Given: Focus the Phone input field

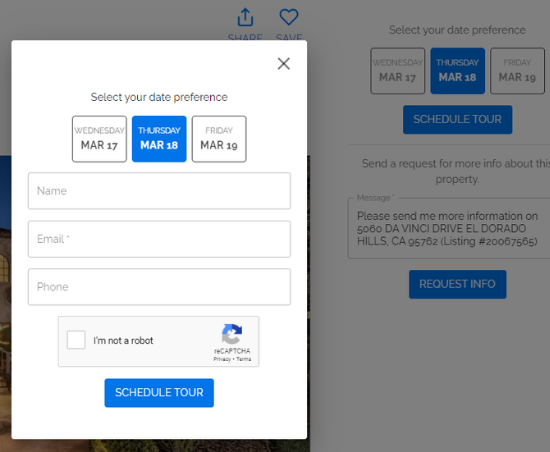Looking at the screenshot, I should click(159, 287).
